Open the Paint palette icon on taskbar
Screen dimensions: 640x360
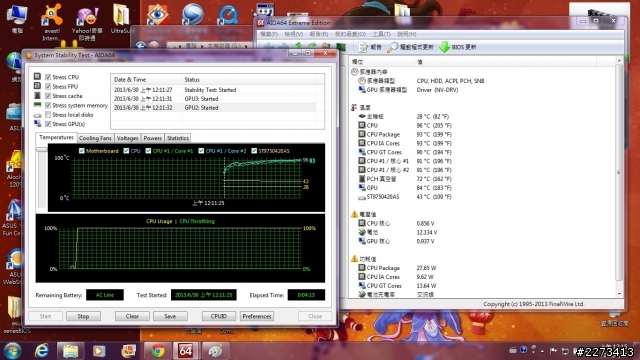tap(215, 351)
